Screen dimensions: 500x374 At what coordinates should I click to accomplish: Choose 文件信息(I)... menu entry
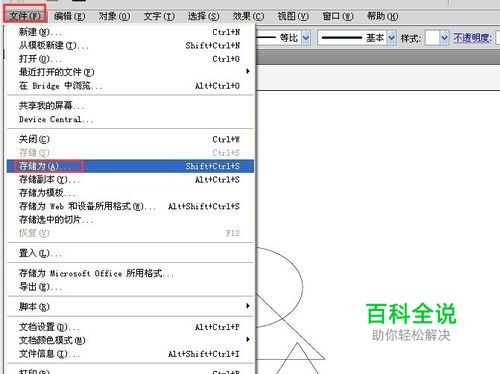point(130,354)
